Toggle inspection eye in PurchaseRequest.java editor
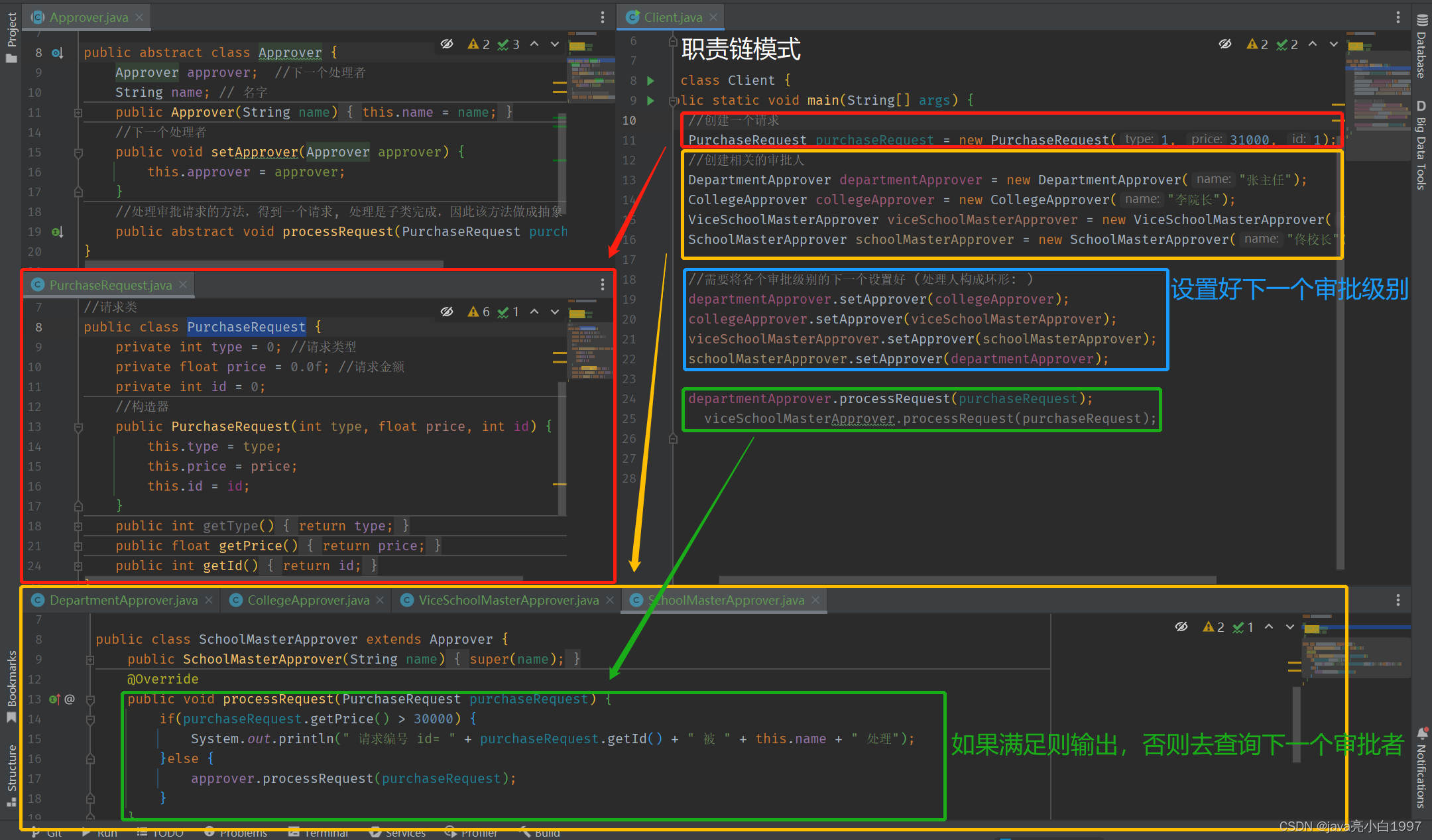 [447, 312]
